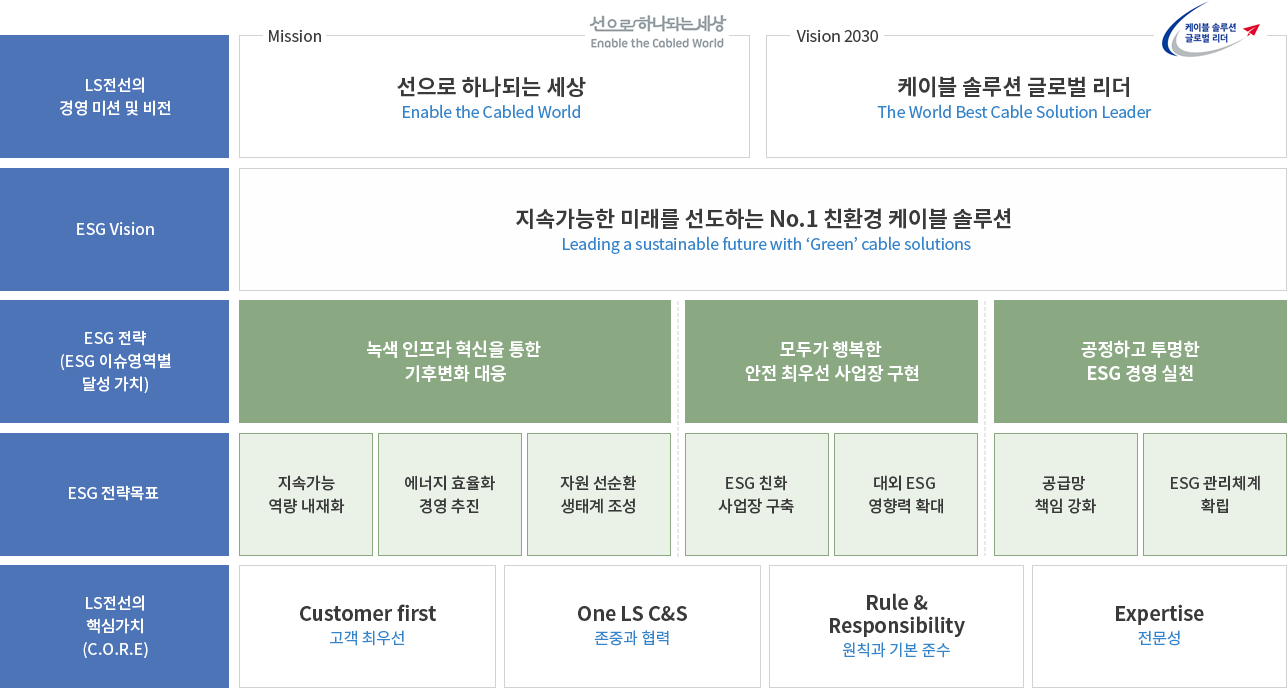Click the '자원 선순환 생태계 조성' goal tile
Screen dimensions: 1287x697
tap(598, 494)
